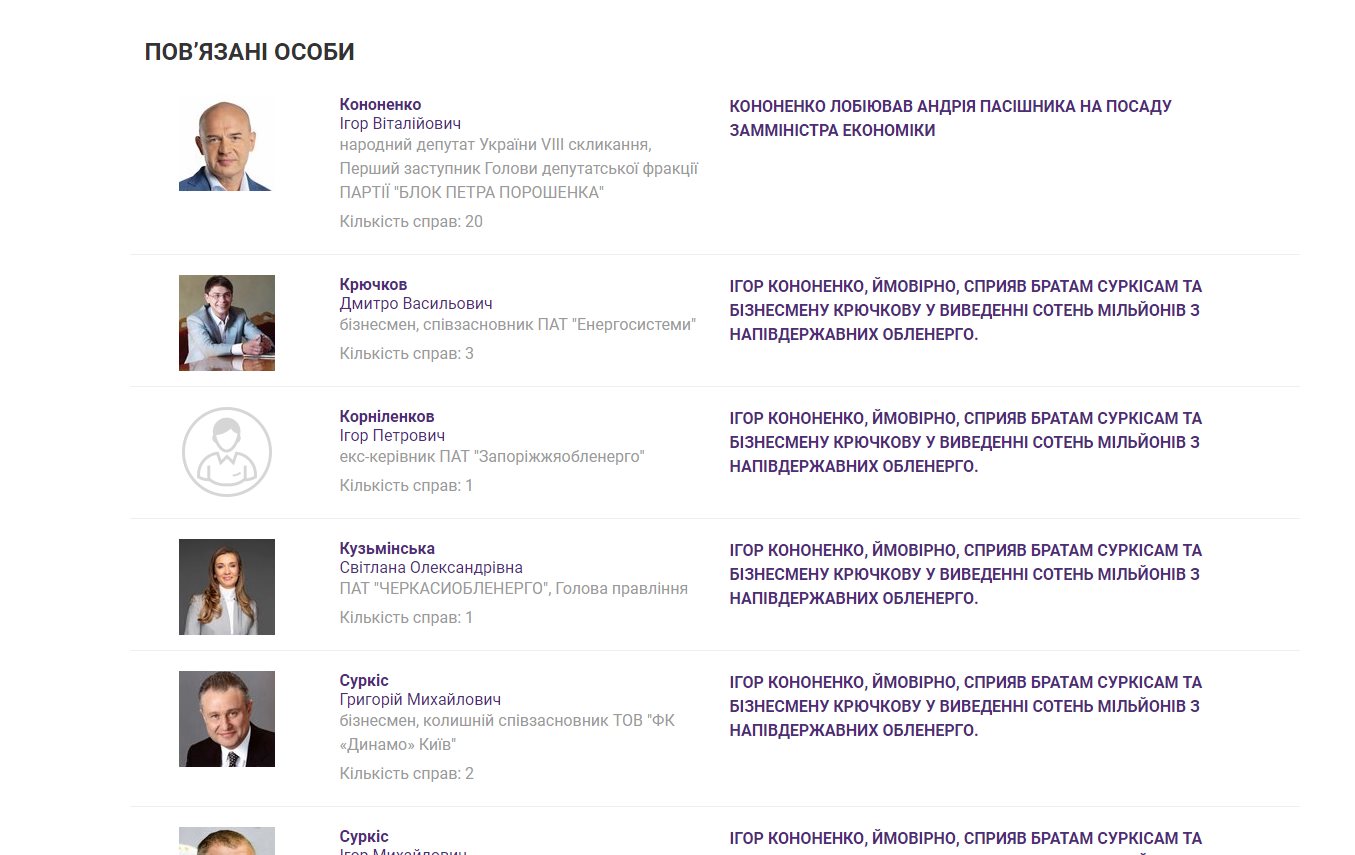Screen dimensions: 1355x855
Task: Click the "Кількість справ: 3" count for Крючков
Action: [x=406, y=353]
